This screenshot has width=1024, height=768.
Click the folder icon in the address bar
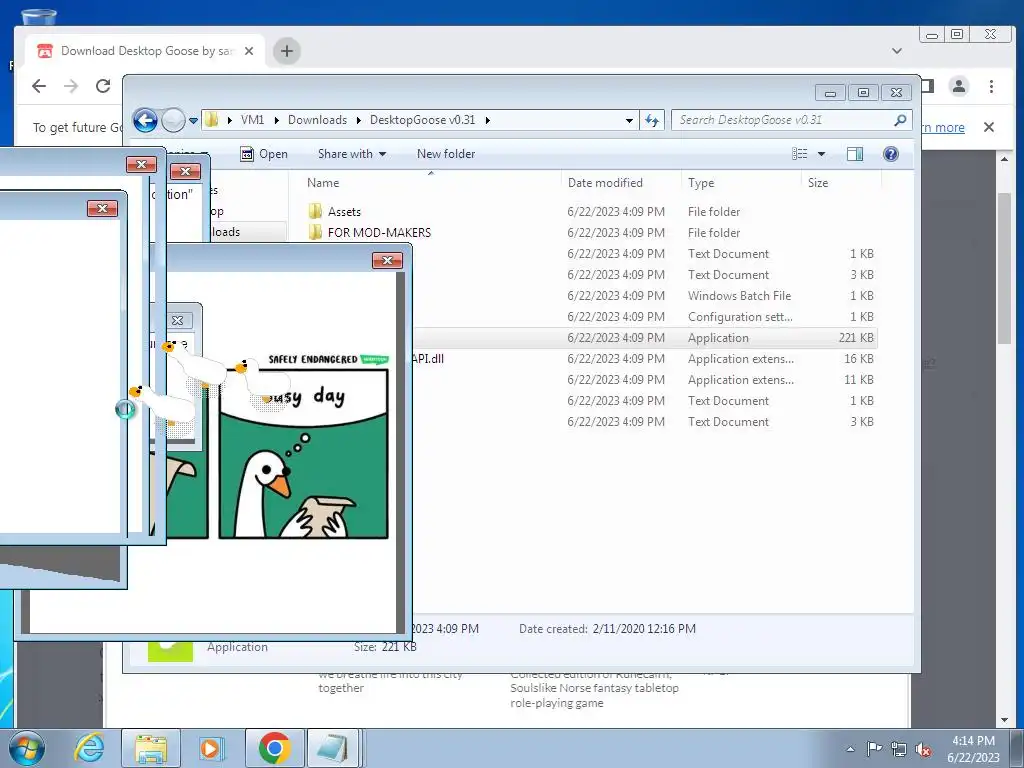tap(212, 120)
